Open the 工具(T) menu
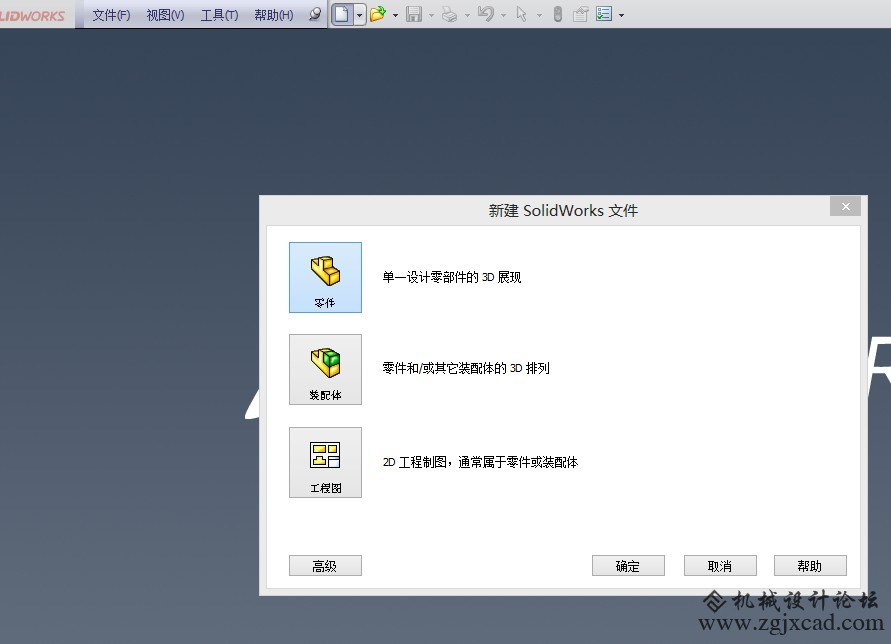 pos(219,15)
